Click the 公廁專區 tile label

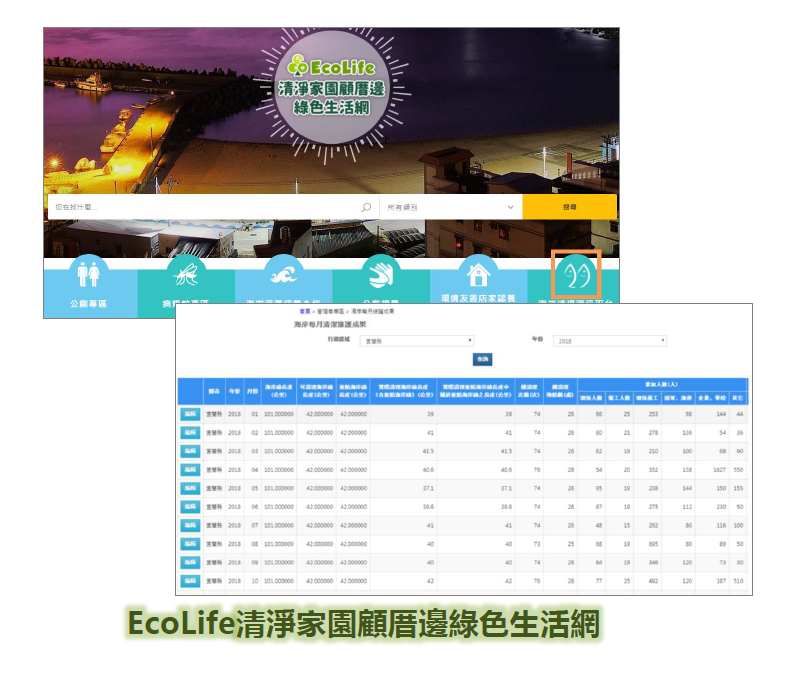[x=88, y=303]
